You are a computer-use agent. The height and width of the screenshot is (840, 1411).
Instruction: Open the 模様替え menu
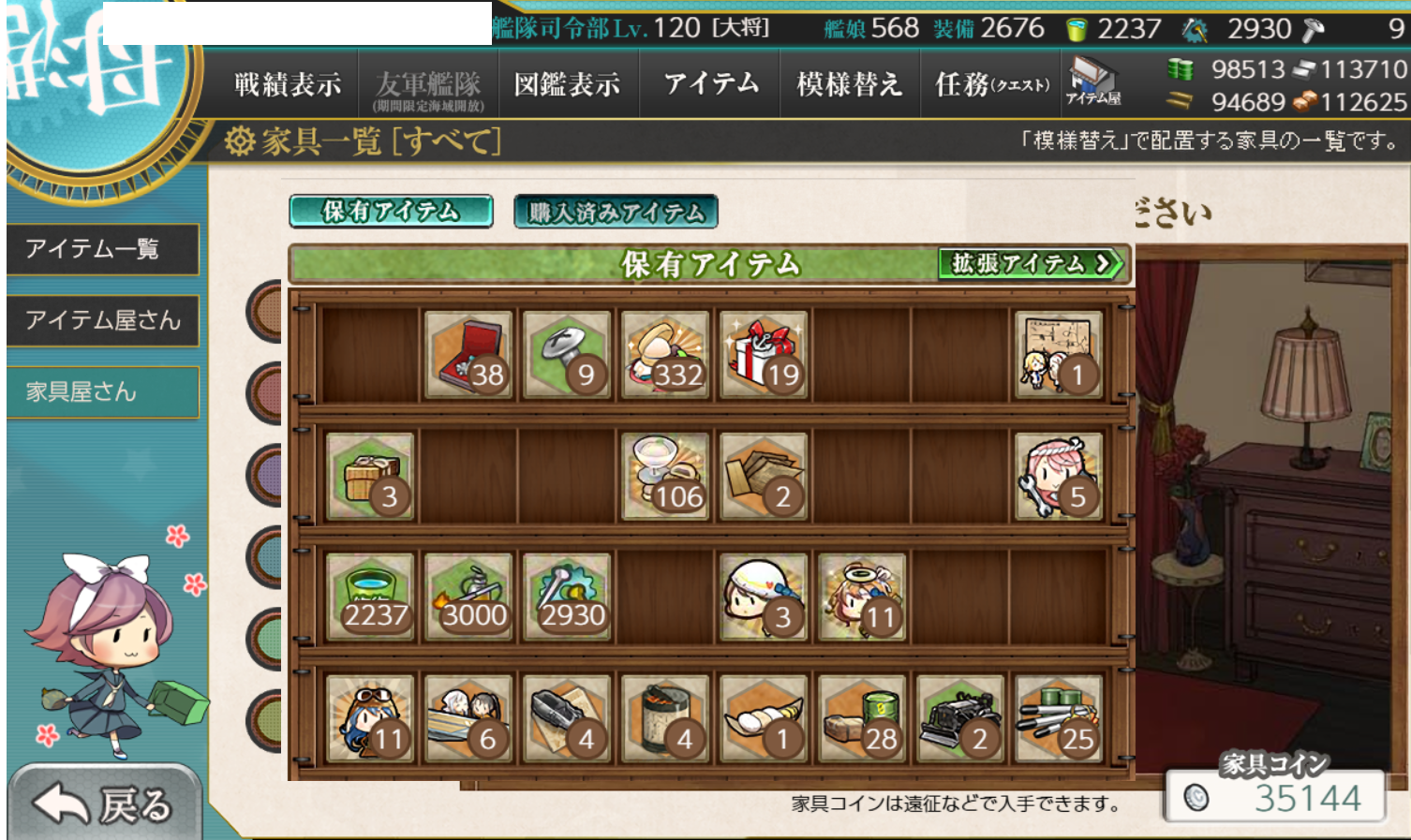click(849, 84)
